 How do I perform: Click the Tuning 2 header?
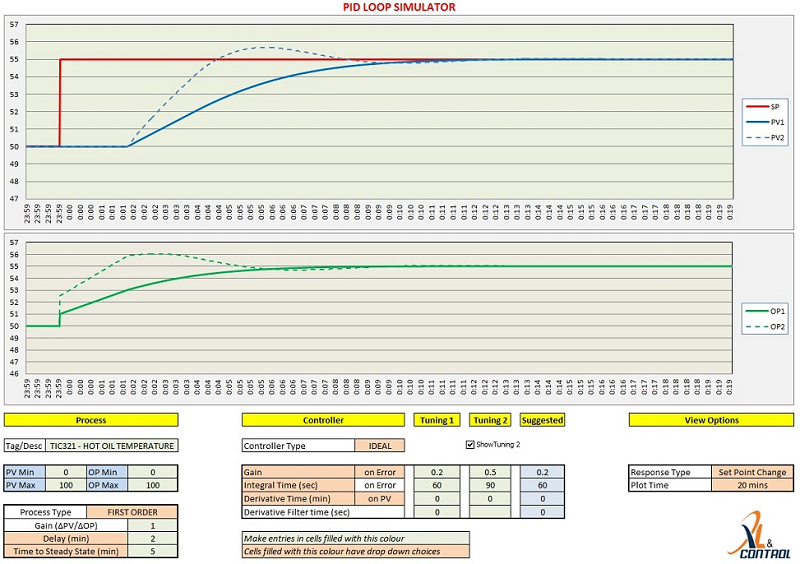pyautogui.click(x=490, y=420)
